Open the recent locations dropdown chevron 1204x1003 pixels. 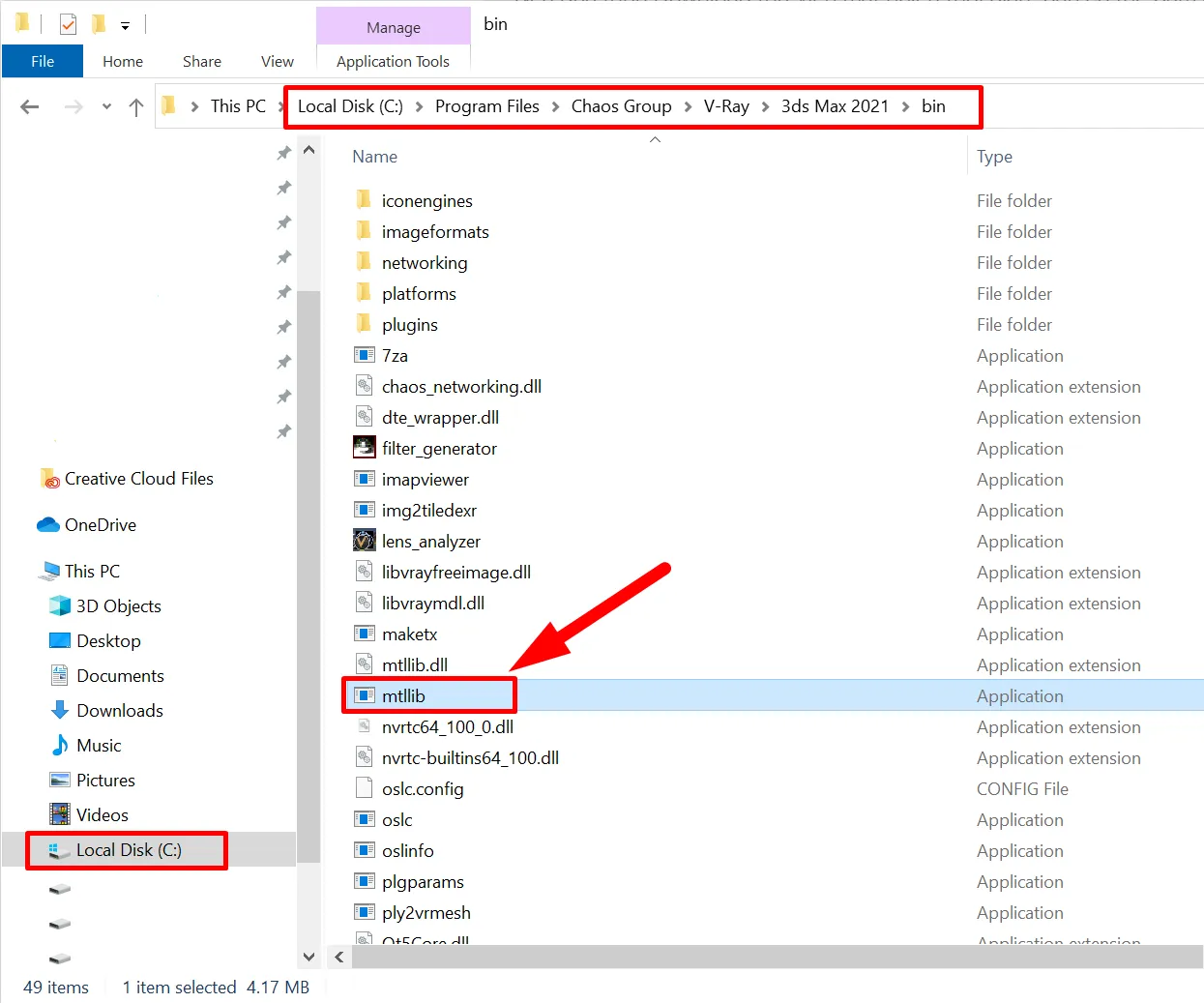pos(106,106)
